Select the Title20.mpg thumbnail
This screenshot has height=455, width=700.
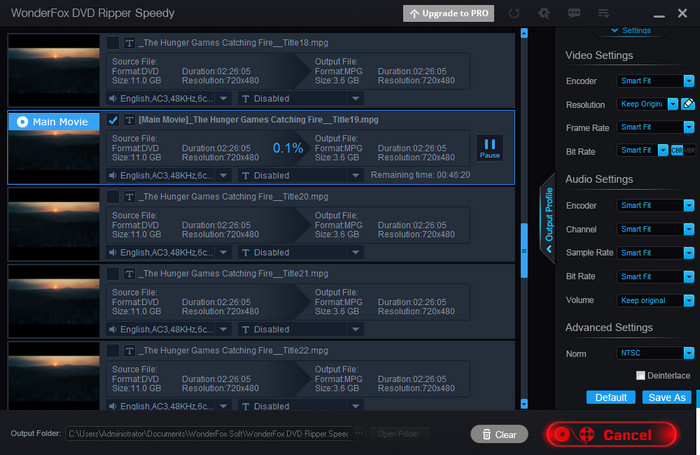[x=54, y=224]
